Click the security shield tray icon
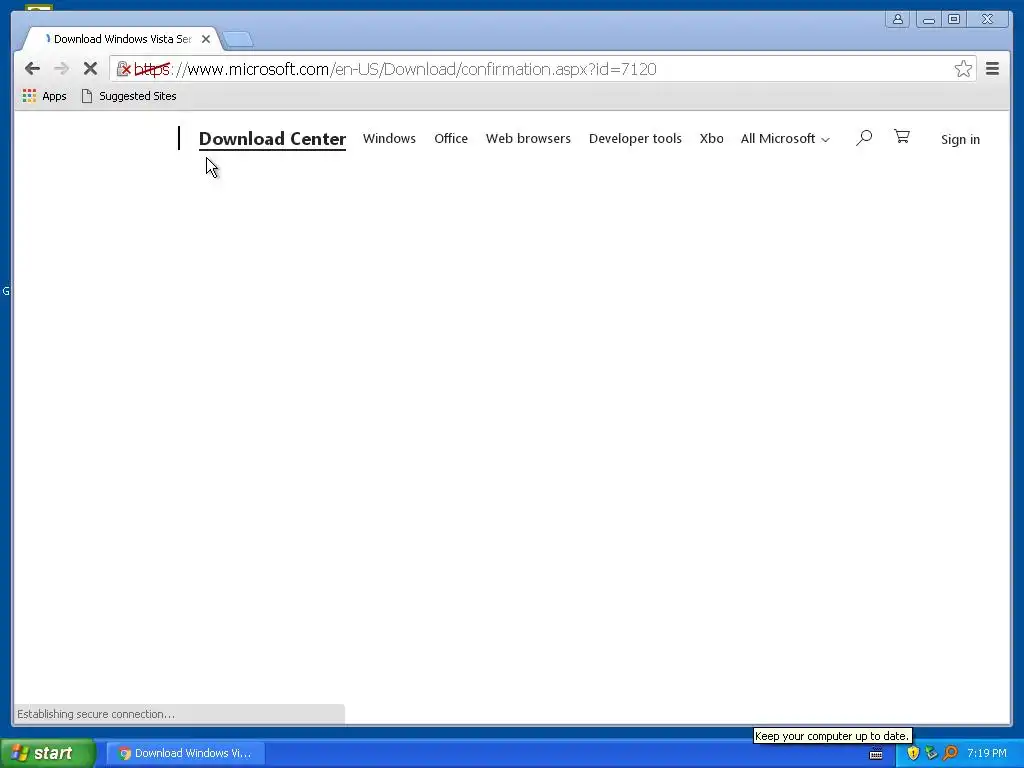1024x768 pixels. click(913, 753)
